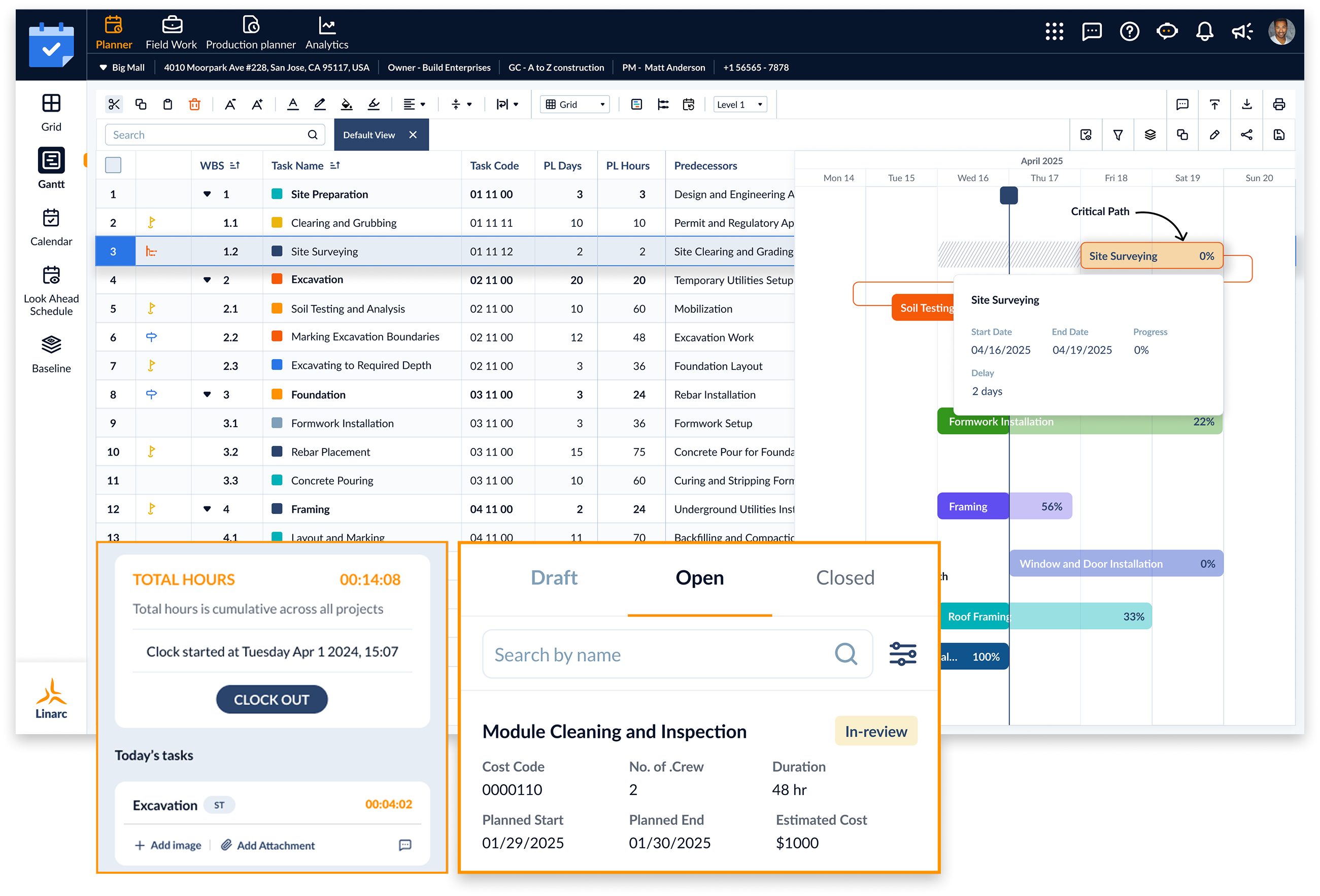Switch to the Closed tab
Viewport: 1320px width, 896px height.
[x=844, y=577]
